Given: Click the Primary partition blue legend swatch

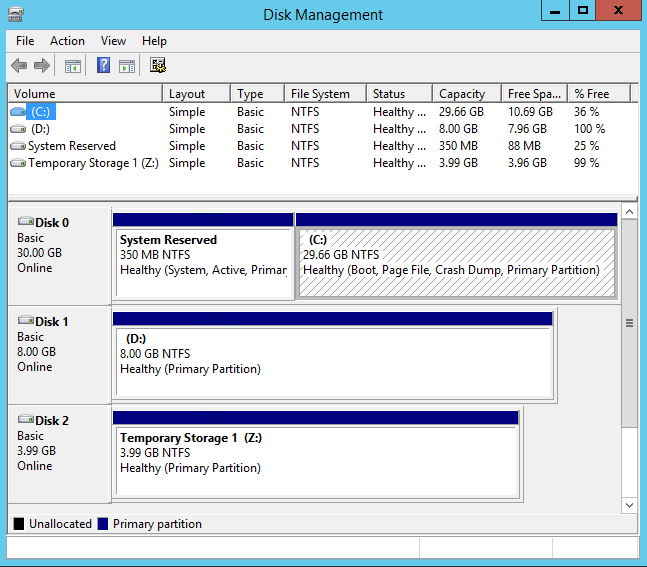Looking at the screenshot, I should [x=103, y=524].
